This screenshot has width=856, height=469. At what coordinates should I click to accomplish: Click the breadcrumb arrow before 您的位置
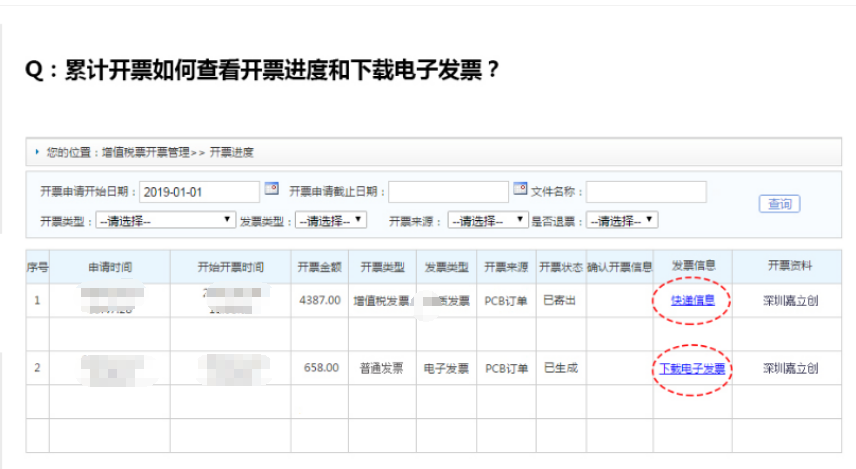37,152
